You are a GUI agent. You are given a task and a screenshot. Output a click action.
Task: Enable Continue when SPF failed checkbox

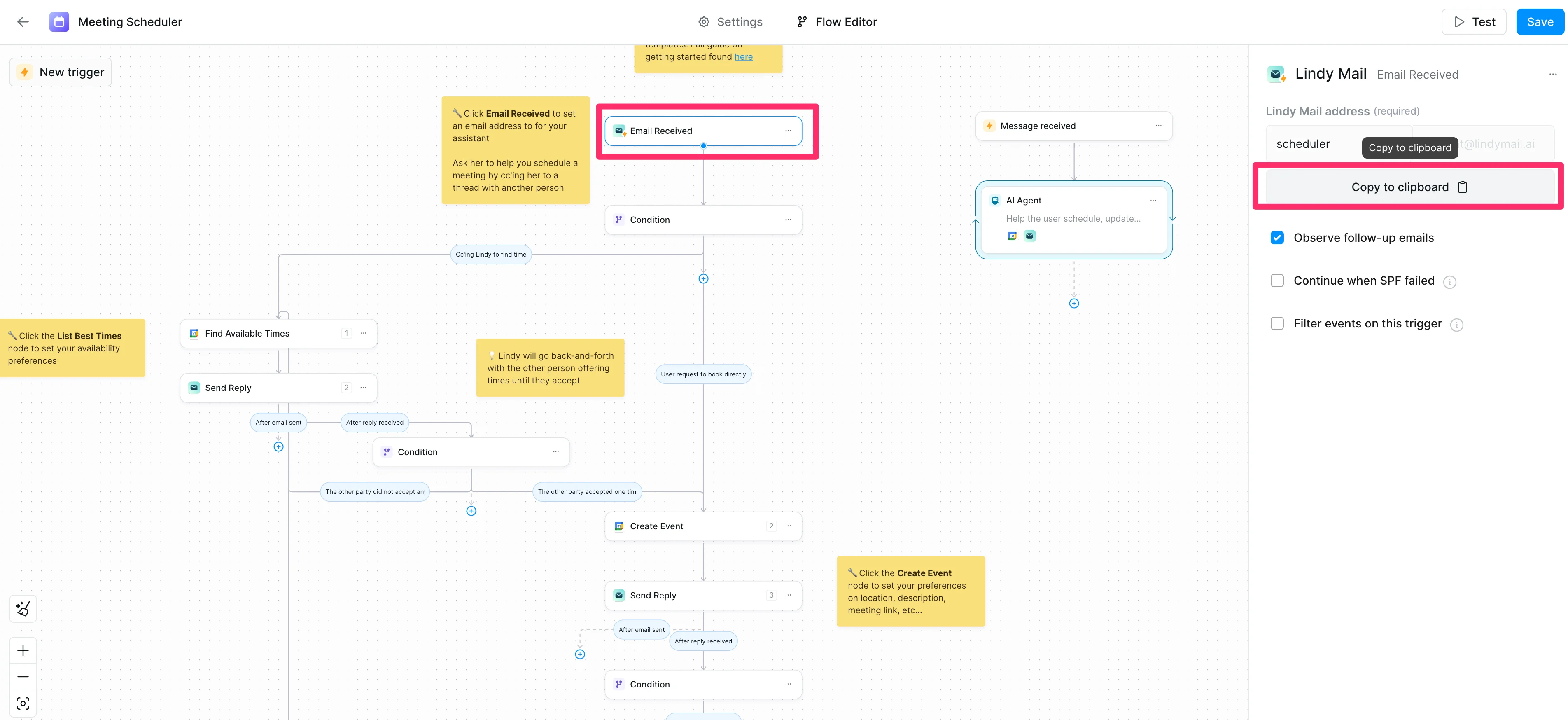pyautogui.click(x=1277, y=281)
